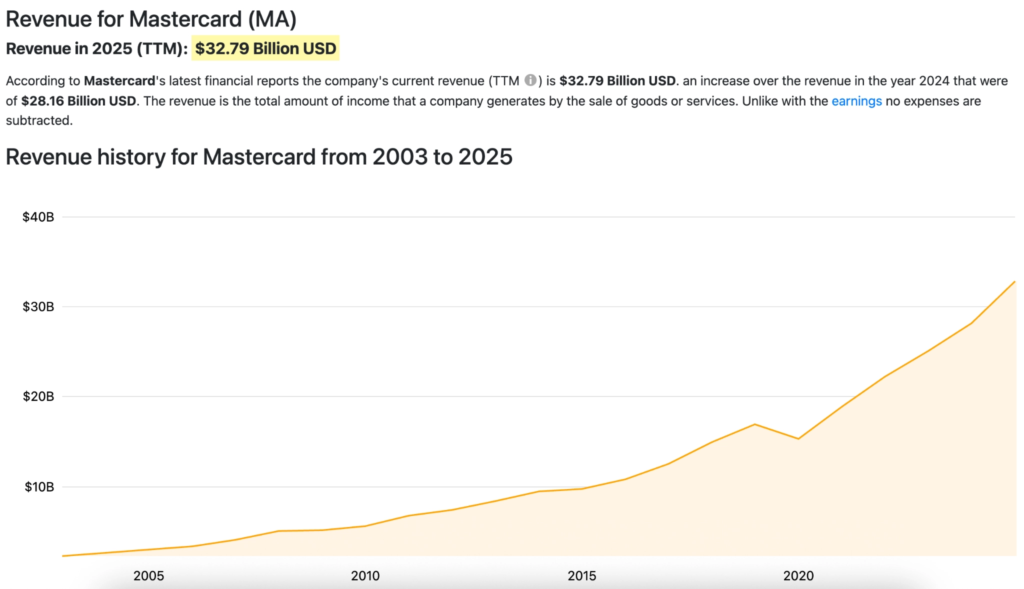Click the chart line's final 2025 endpoint
The height and width of the screenshot is (589, 1024).
[1014, 282]
